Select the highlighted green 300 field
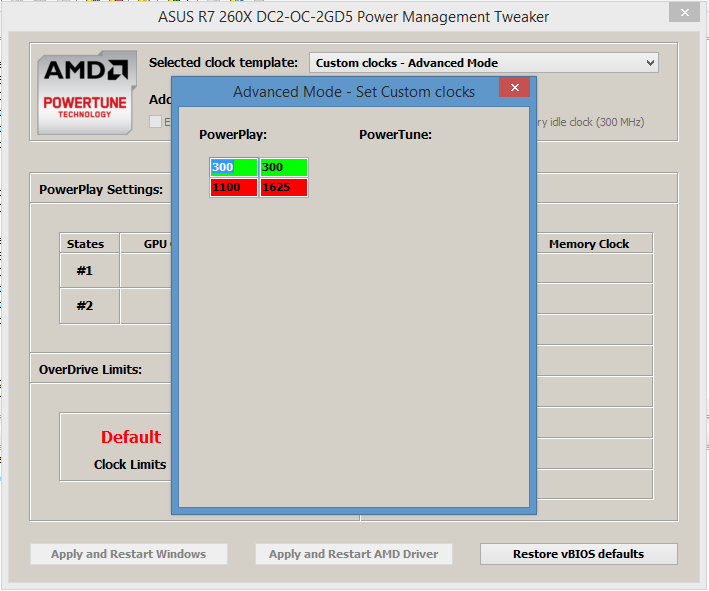709x591 pixels. point(234,167)
